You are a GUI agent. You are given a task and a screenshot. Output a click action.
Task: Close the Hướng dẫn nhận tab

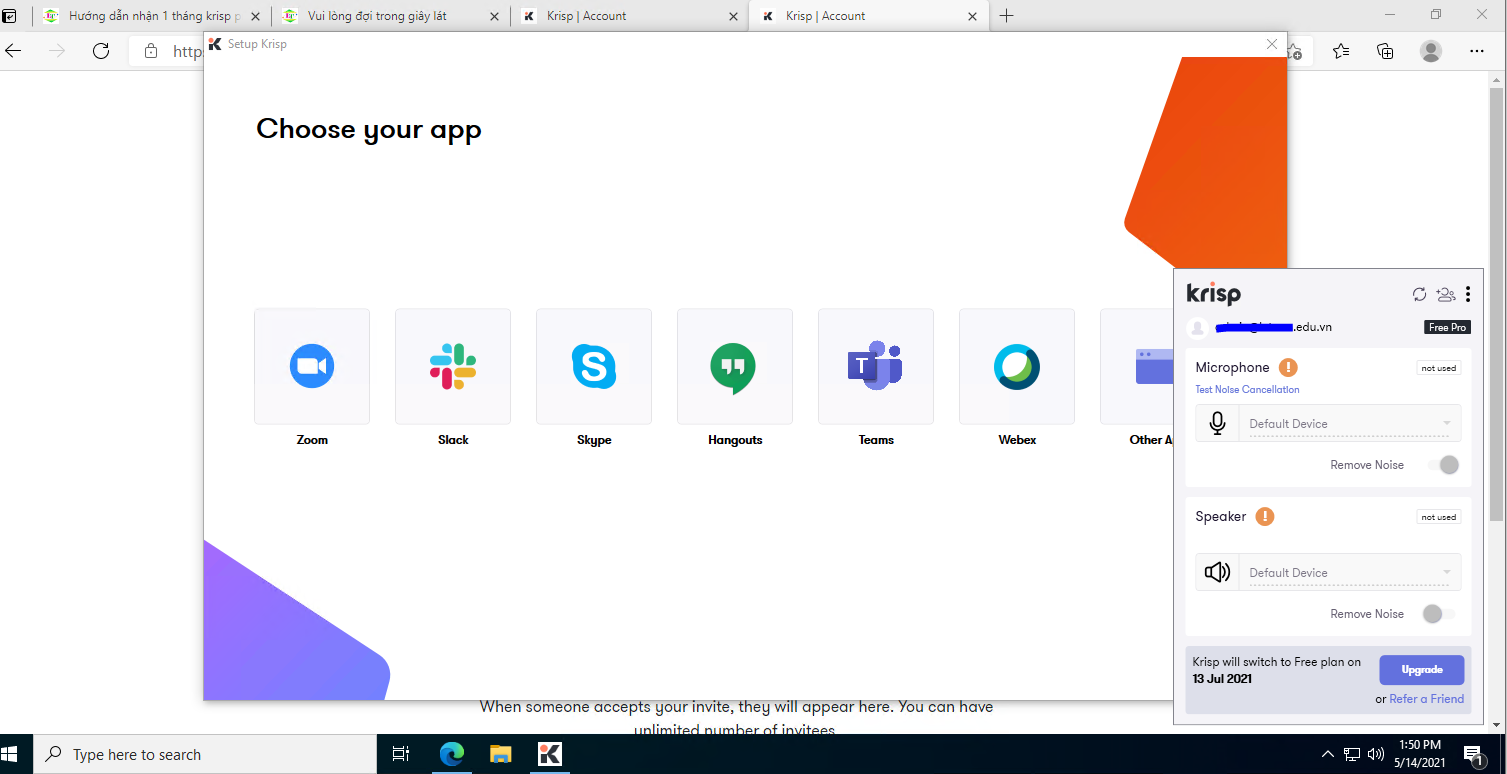pos(255,16)
